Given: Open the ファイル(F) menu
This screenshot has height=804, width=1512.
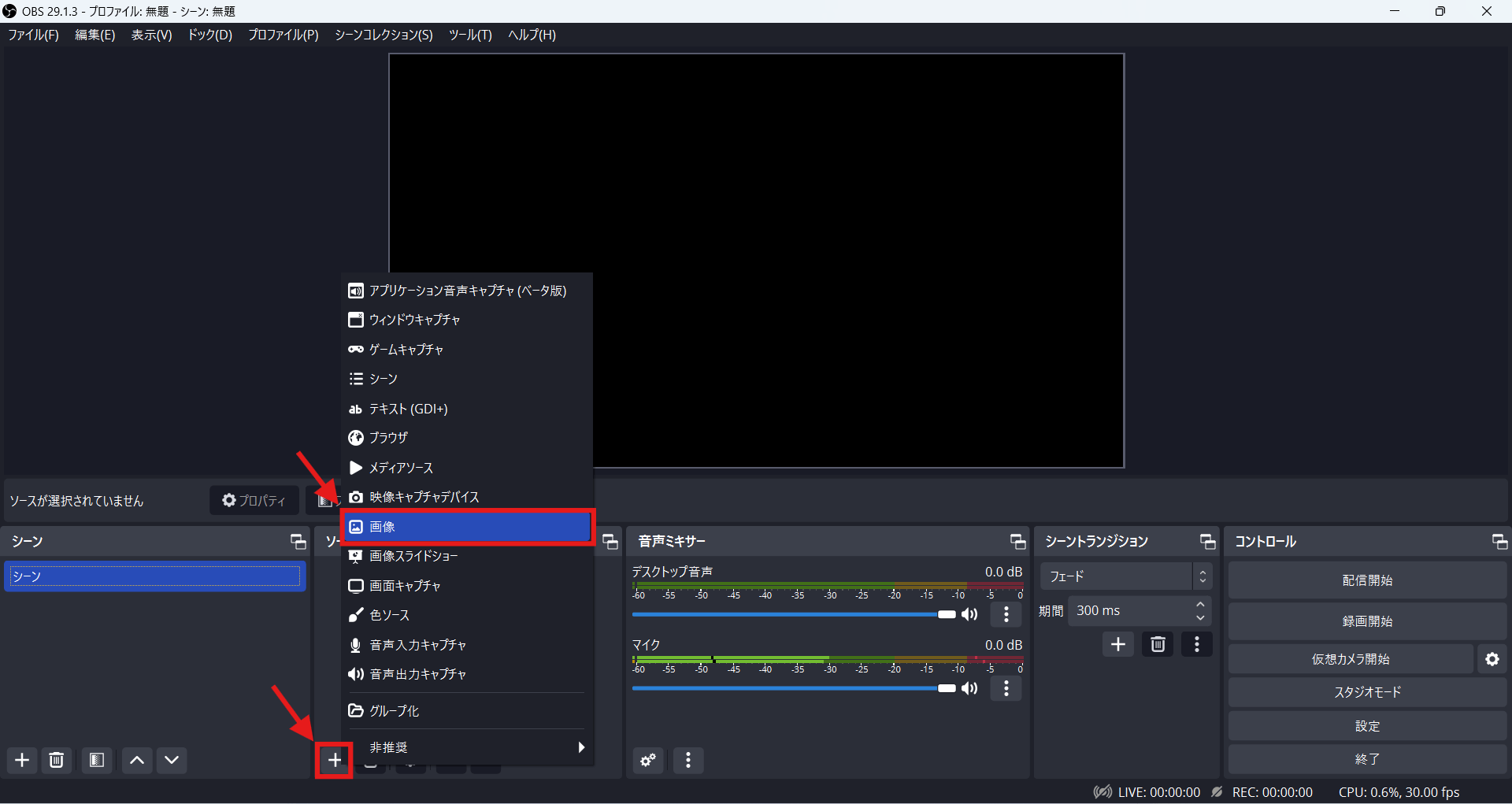Looking at the screenshot, I should coord(33,35).
